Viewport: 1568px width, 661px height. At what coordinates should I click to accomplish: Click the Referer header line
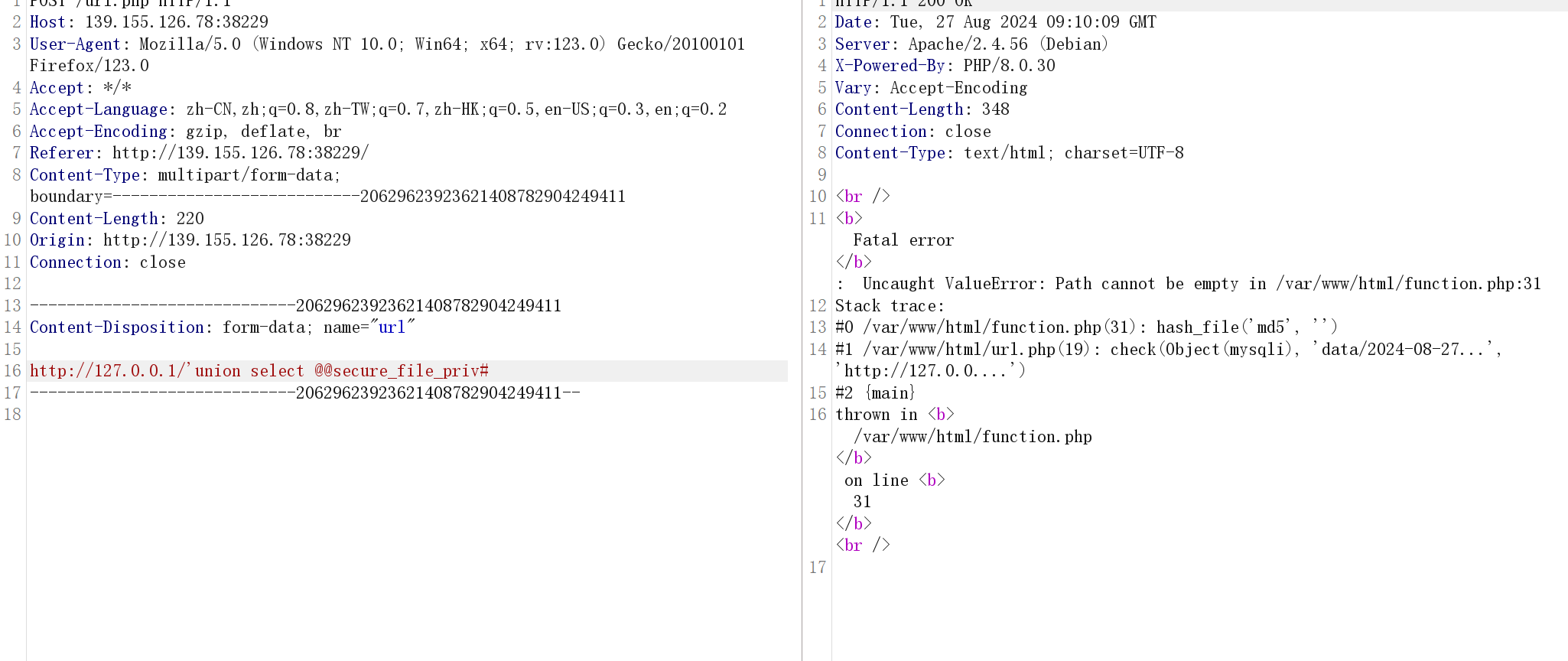coord(199,153)
